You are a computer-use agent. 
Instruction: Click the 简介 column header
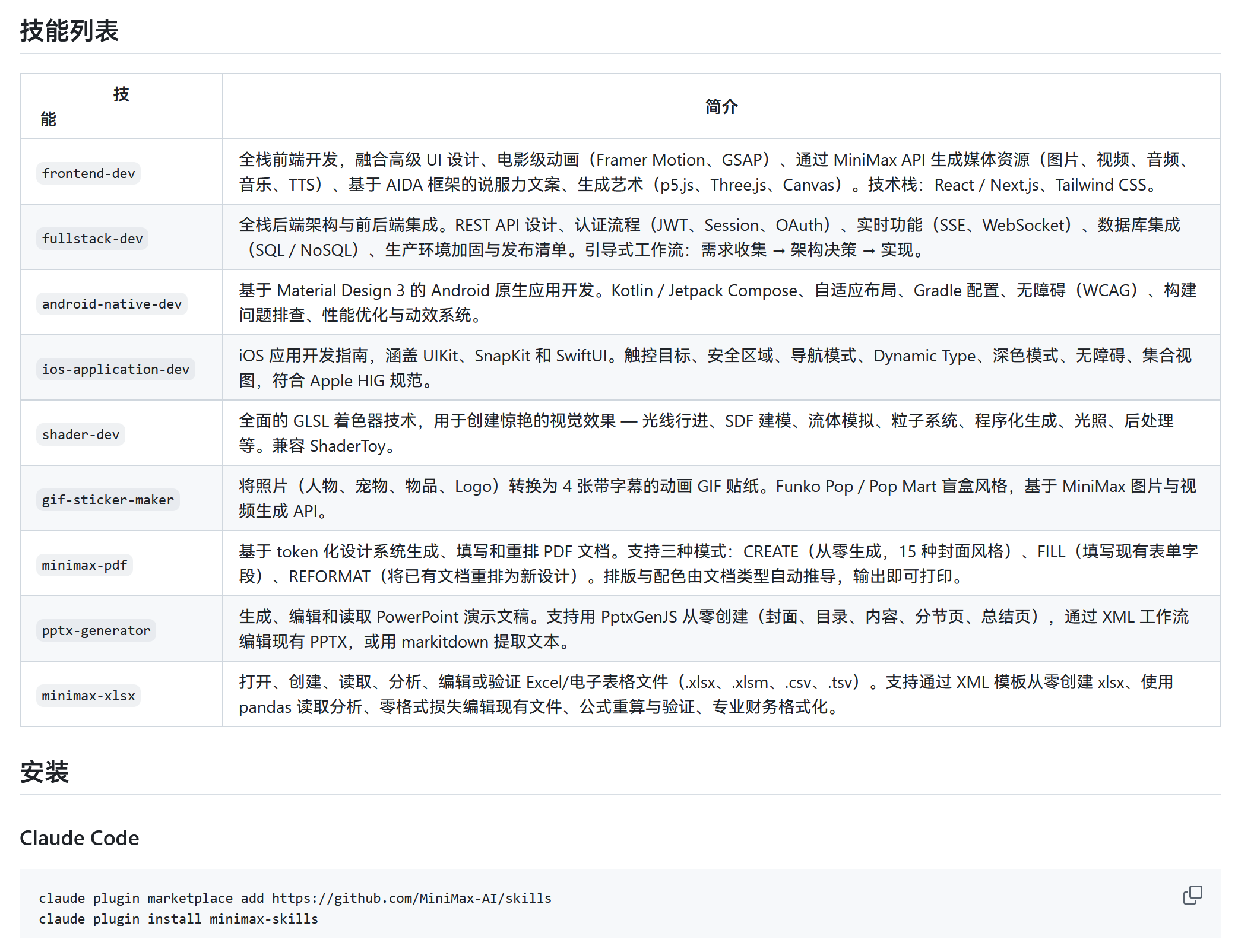point(721,107)
